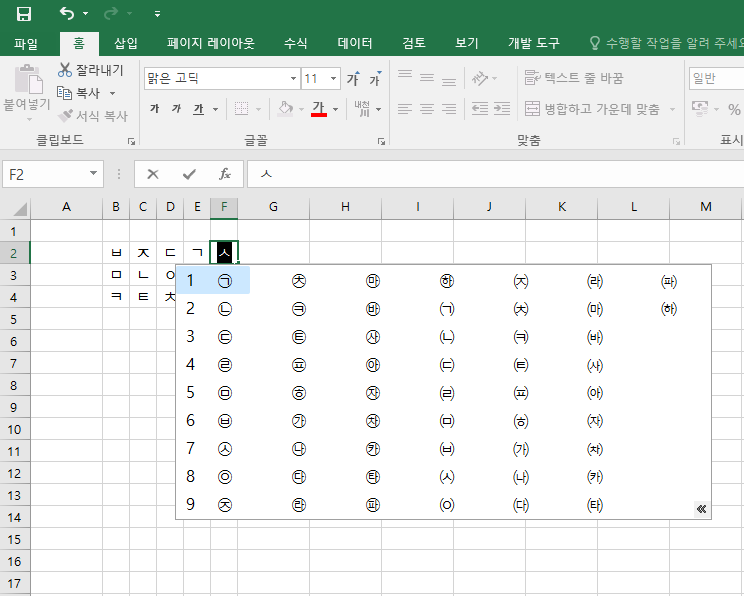This screenshot has height=596, width=744.
Task: Open the 일반 number format dropdown
Action: click(716, 79)
